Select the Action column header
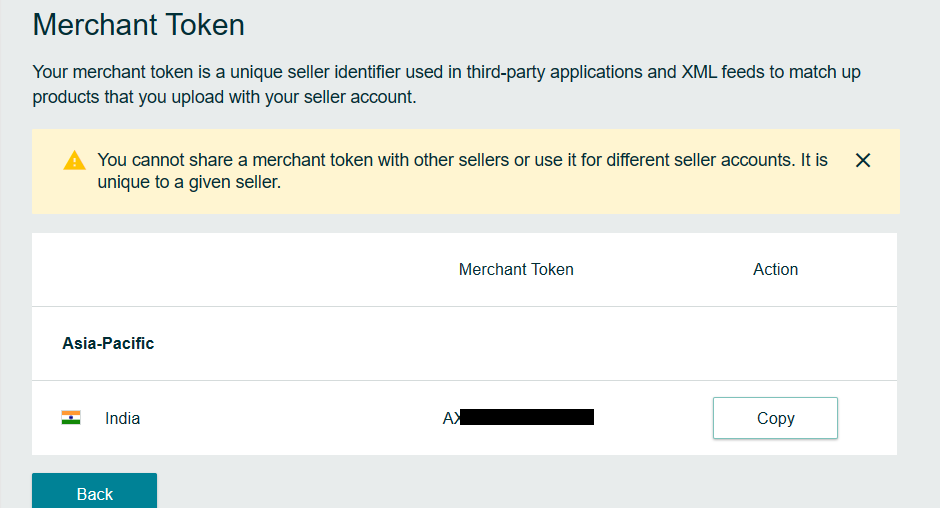 (x=775, y=269)
